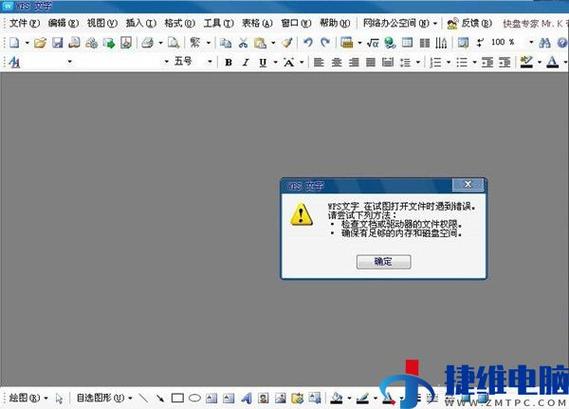The image size is (569, 409).
Task: Choose the select objects pointer tool
Action: coord(59,398)
